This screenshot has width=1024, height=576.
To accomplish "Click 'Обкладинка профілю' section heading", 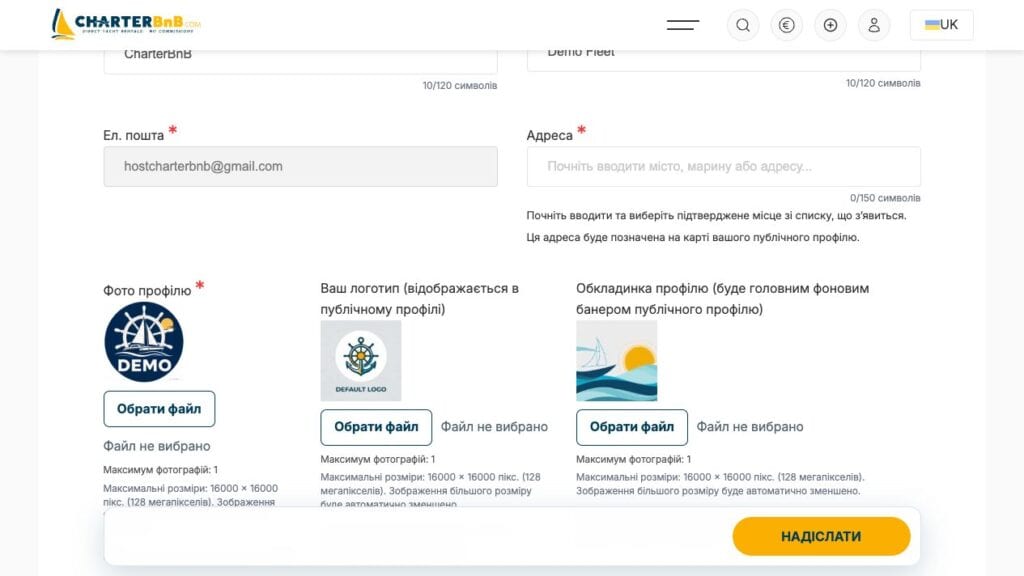I will 722,298.
